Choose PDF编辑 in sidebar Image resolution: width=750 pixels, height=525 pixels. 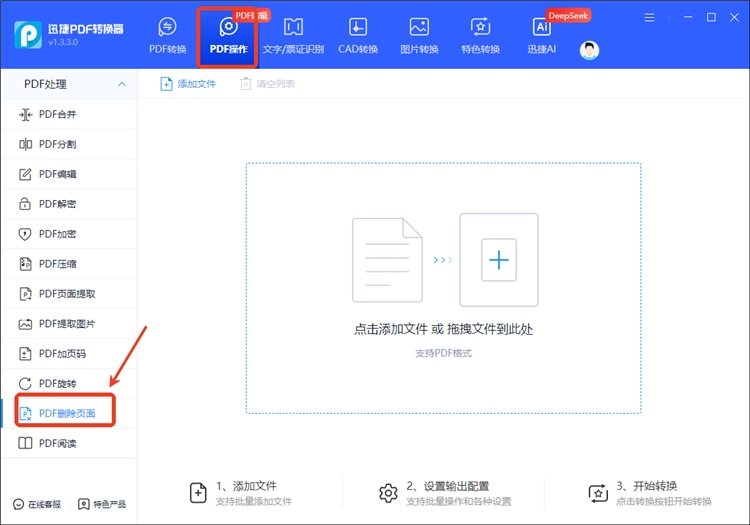tap(69, 174)
